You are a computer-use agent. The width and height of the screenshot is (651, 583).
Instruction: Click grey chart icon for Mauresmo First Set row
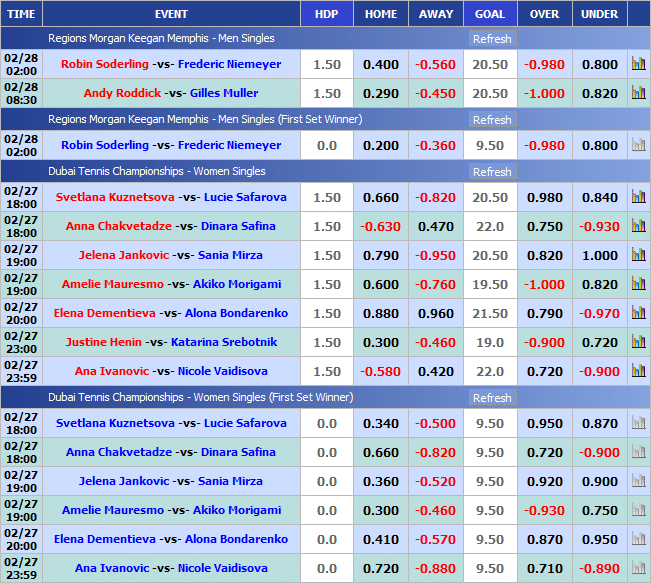coord(638,510)
